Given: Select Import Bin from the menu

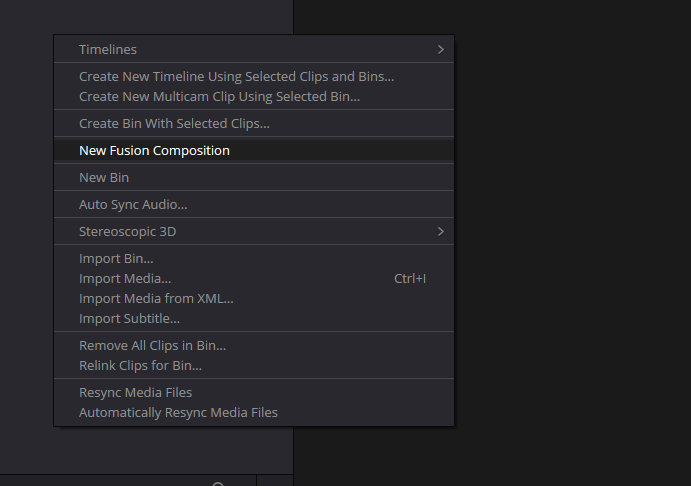Looking at the screenshot, I should click(116, 259).
